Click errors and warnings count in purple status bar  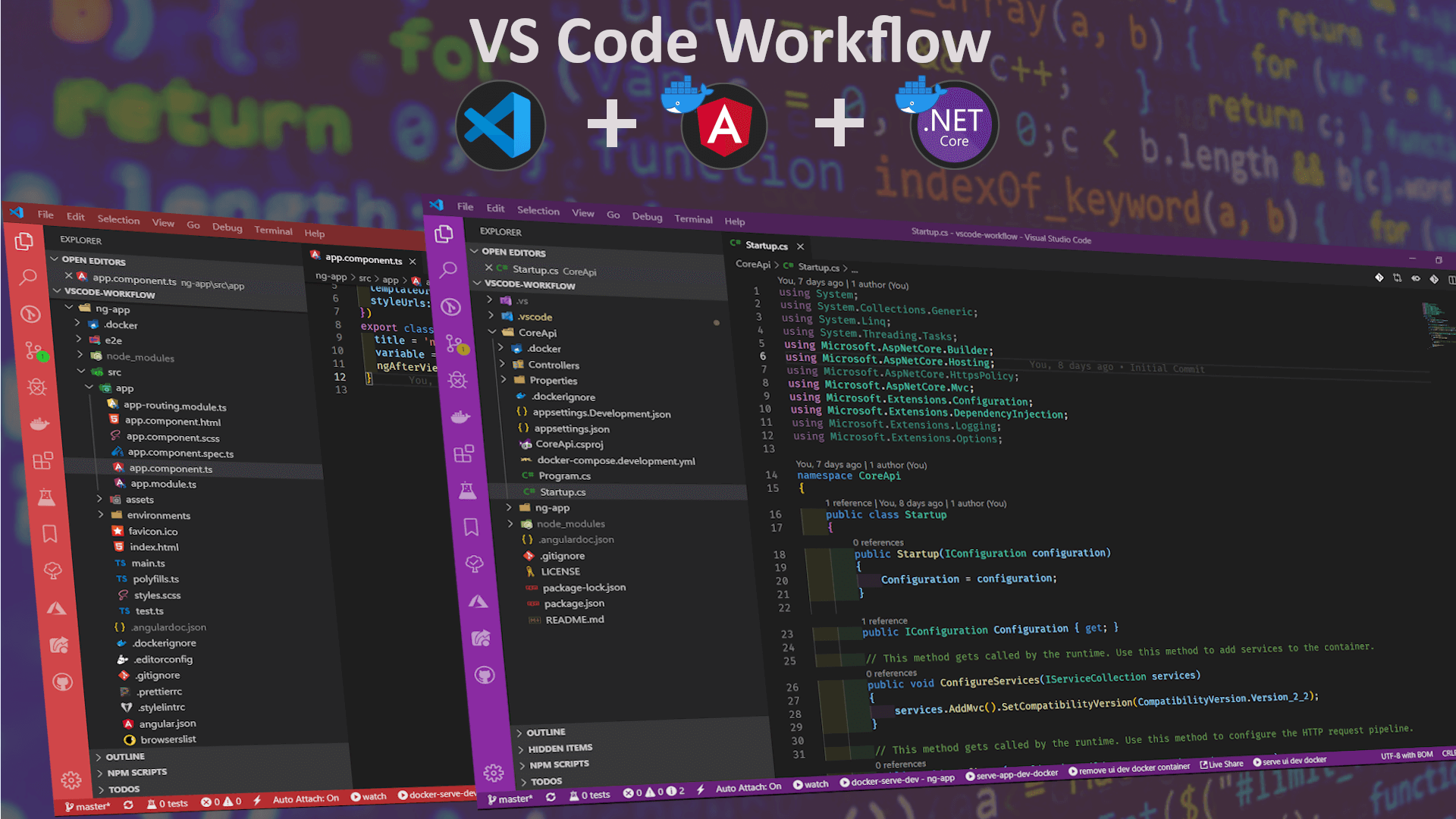click(654, 792)
